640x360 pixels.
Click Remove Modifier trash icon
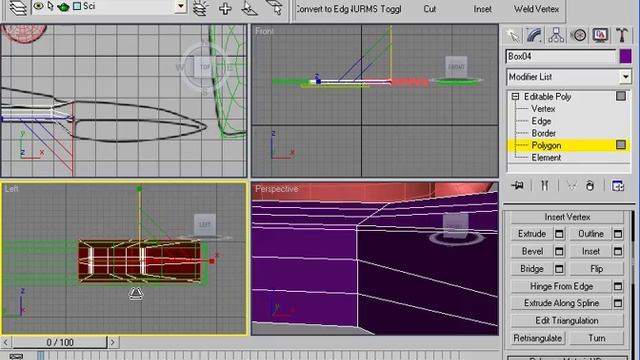pos(590,186)
